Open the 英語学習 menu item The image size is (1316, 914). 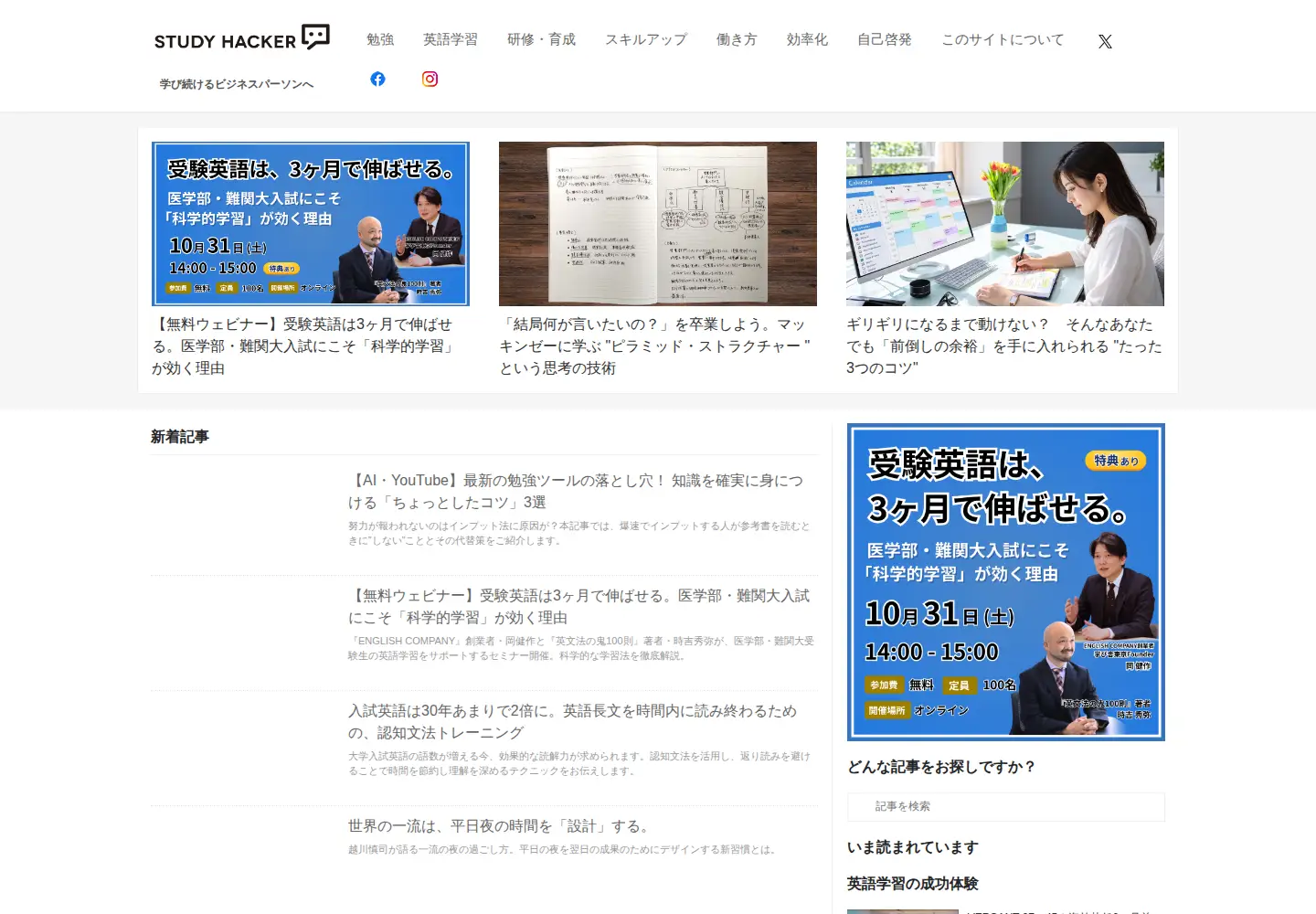click(x=450, y=39)
